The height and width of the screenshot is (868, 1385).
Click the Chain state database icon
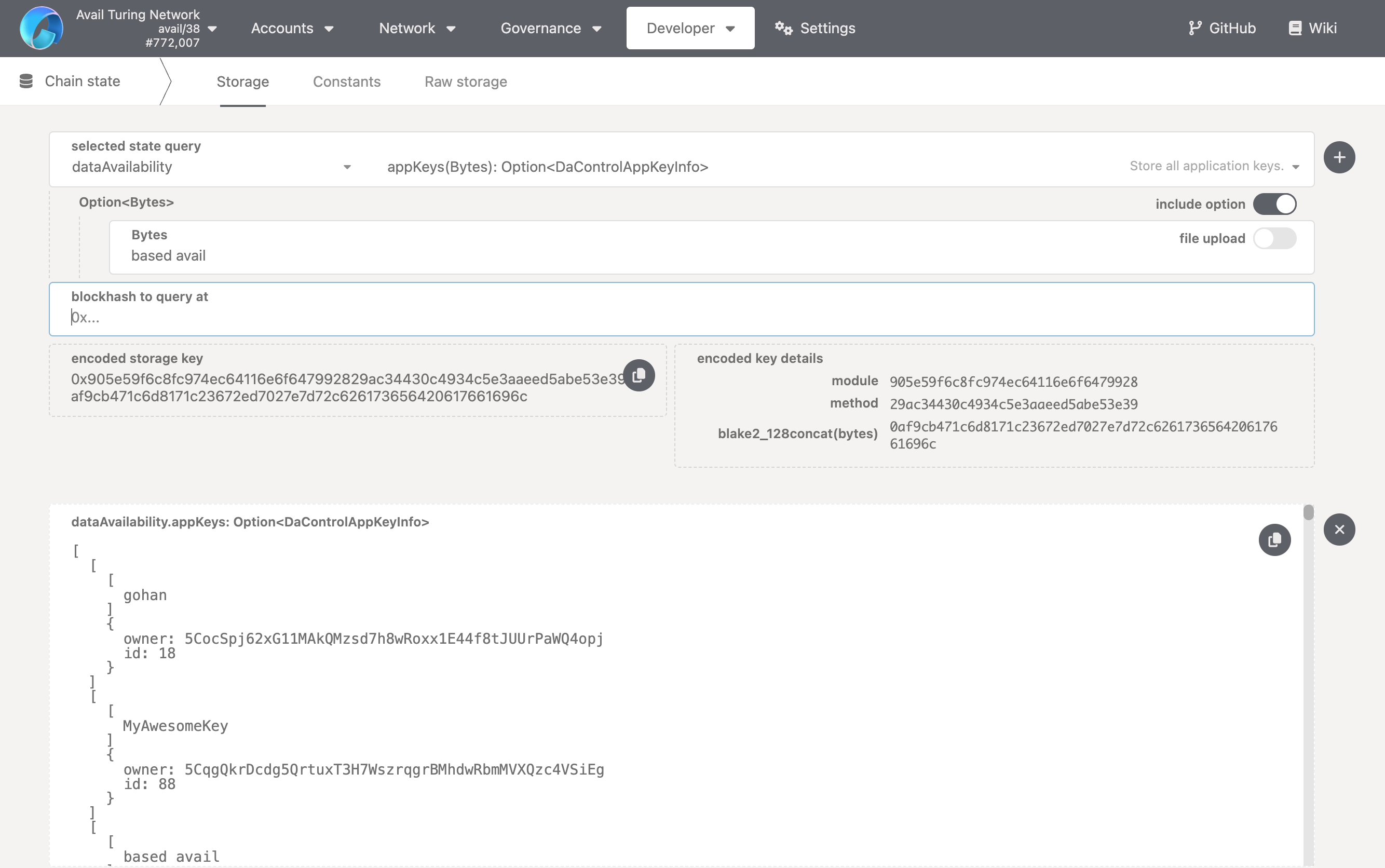[x=26, y=81]
